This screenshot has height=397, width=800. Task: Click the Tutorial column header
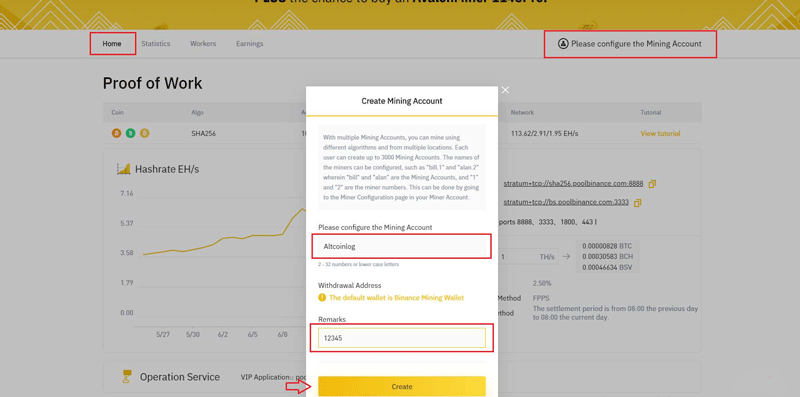tap(651, 112)
